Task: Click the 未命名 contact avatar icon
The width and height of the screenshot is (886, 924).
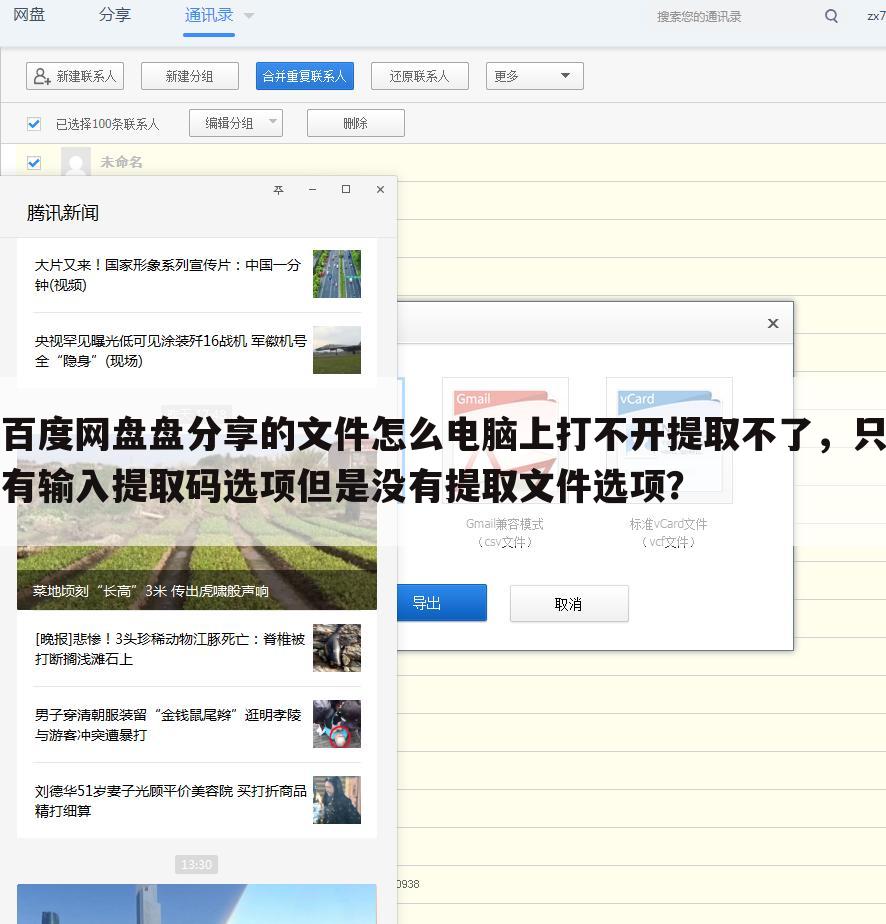Action: (77, 162)
